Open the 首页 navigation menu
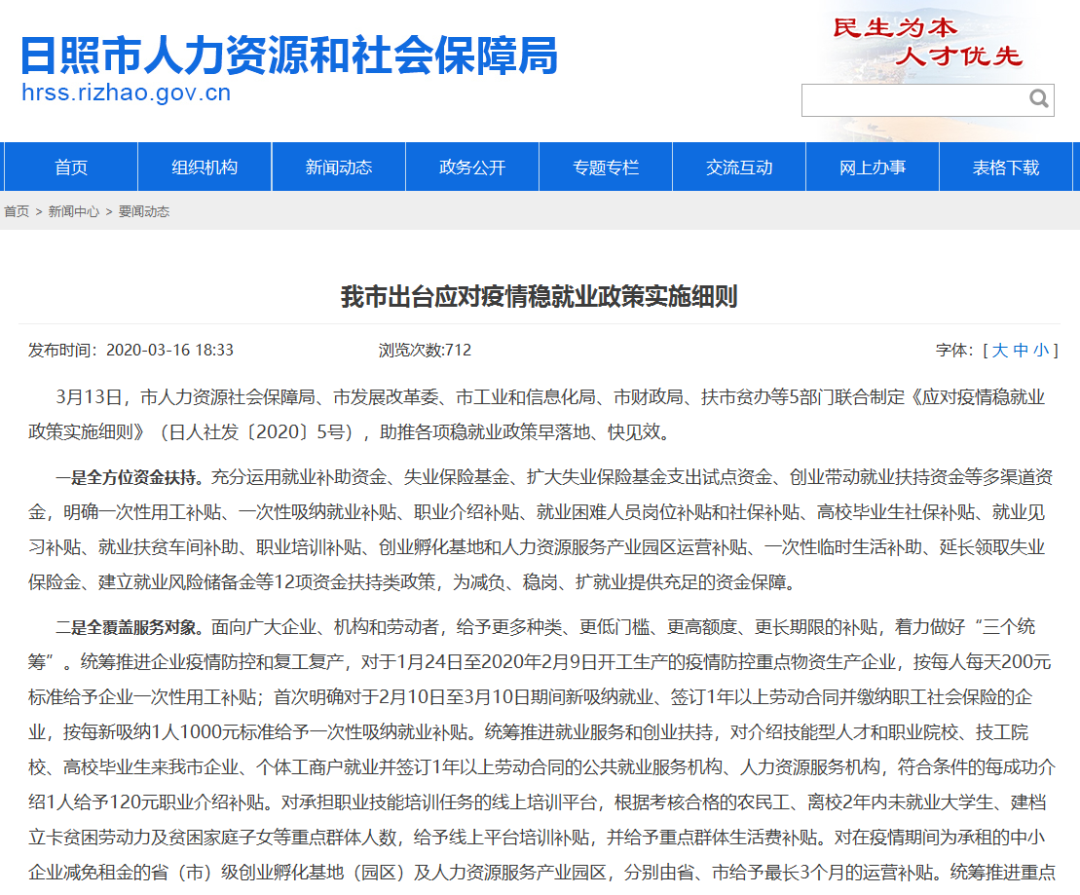 (x=71, y=167)
